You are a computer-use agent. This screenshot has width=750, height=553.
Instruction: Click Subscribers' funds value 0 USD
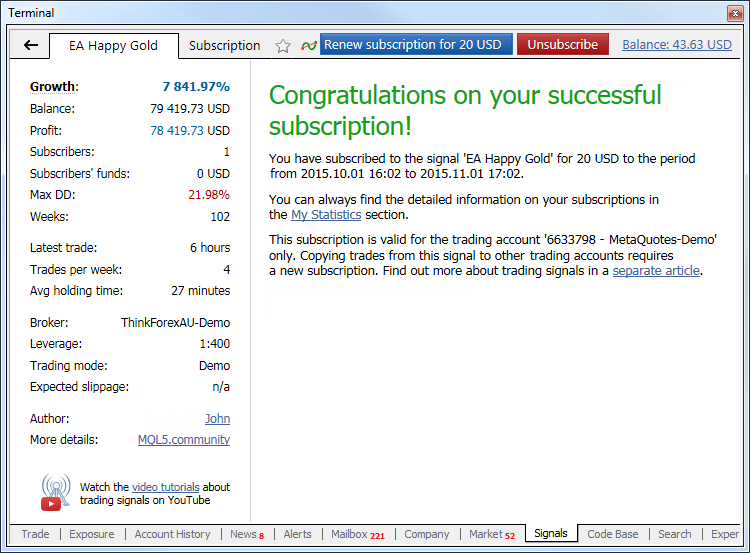pos(213,174)
